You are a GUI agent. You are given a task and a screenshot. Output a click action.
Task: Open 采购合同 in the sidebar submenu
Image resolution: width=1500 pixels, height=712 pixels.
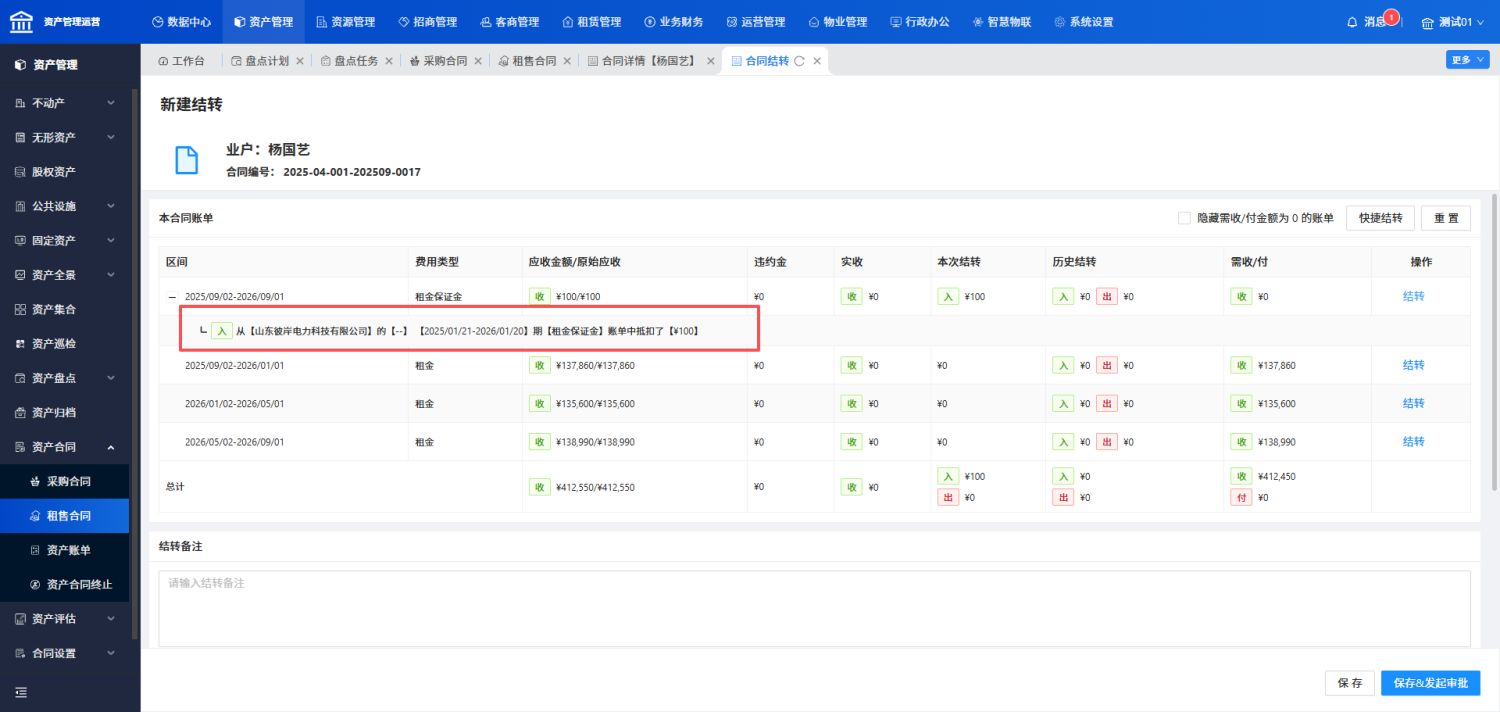click(65, 481)
